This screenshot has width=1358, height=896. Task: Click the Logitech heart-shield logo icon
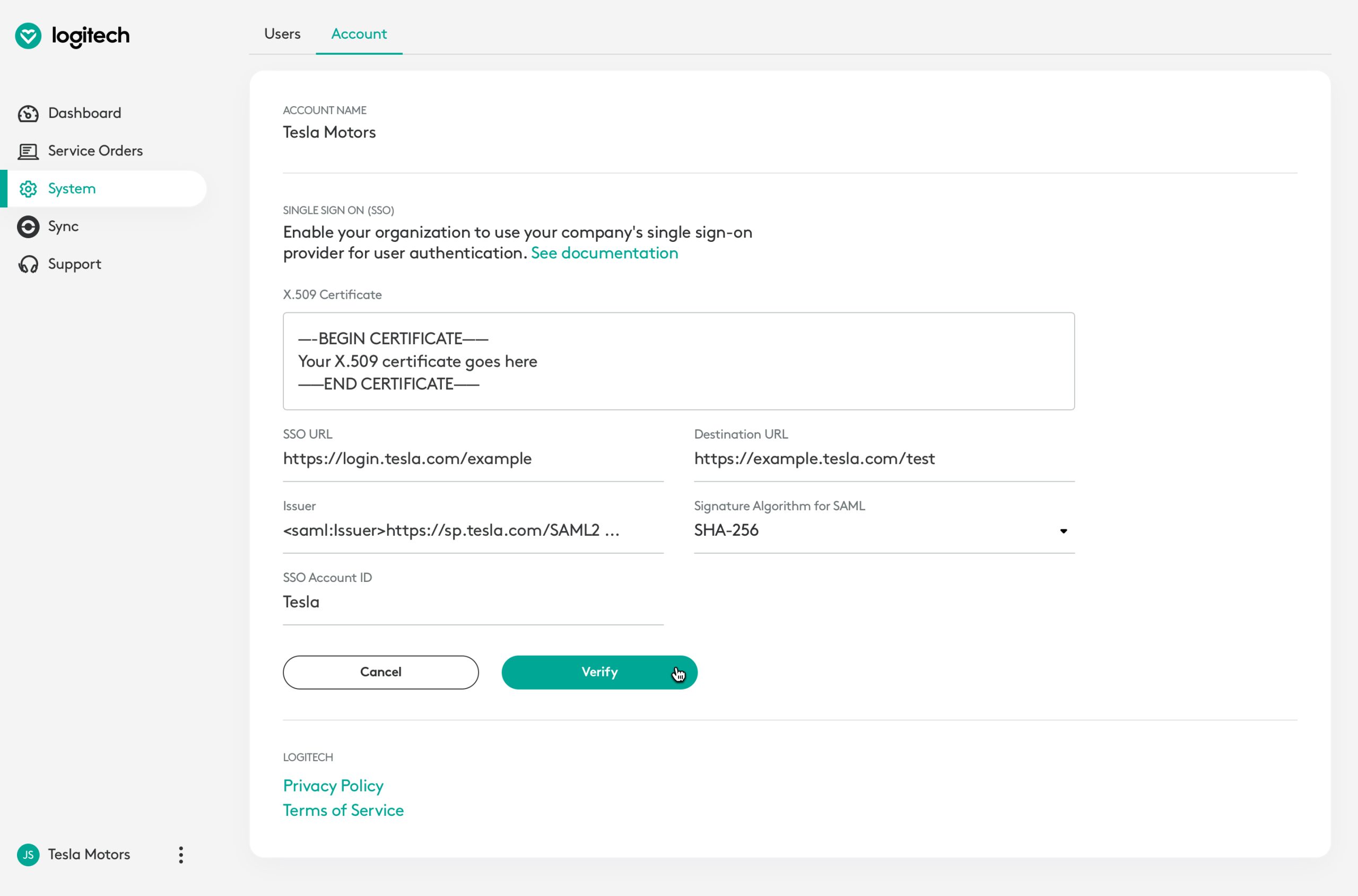click(x=28, y=36)
